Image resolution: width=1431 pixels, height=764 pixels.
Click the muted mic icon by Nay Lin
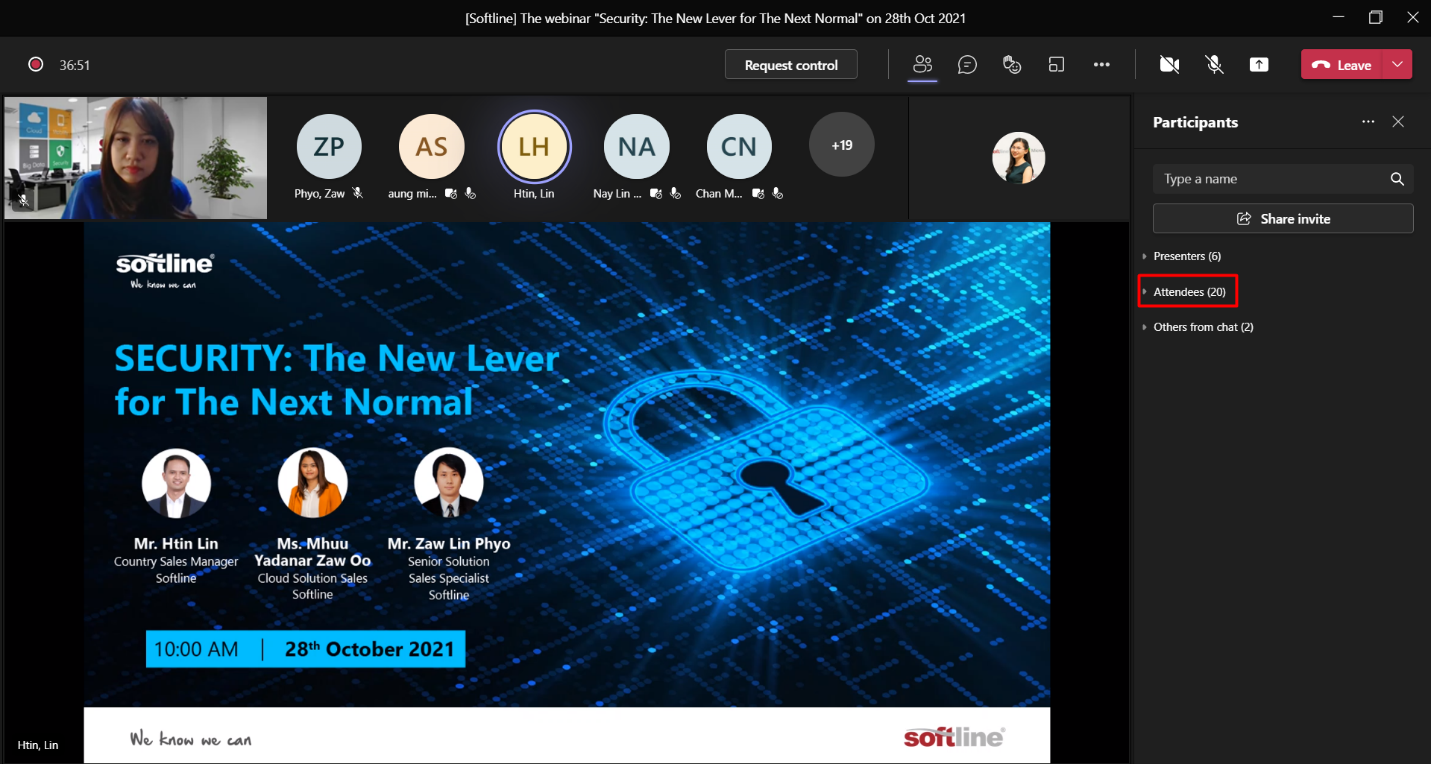tap(674, 193)
